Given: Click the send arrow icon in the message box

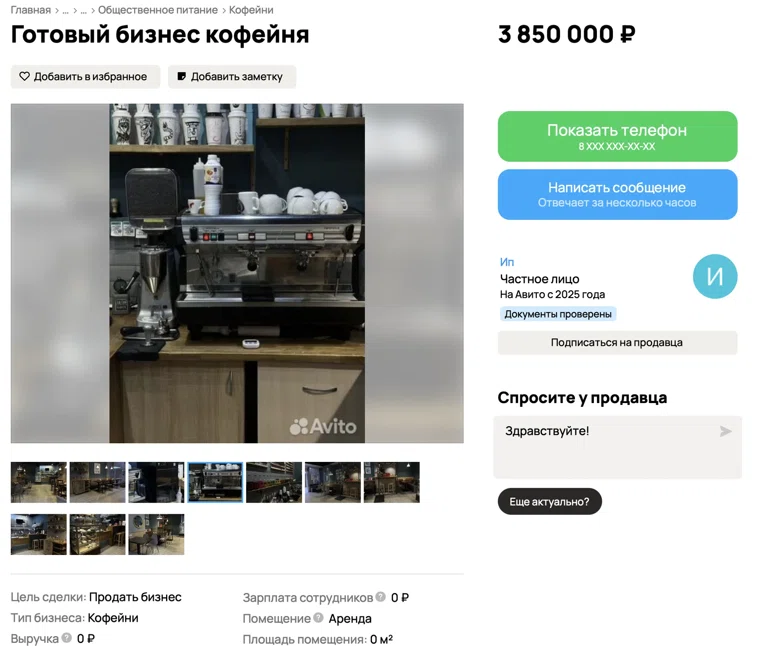Looking at the screenshot, I should (x=725, y=431).
